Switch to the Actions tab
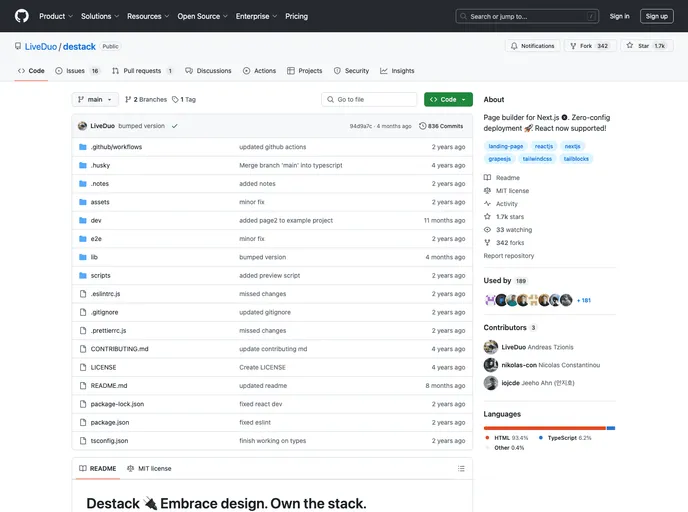This screenshot has width=688, height=512. [x=259, y=71]
